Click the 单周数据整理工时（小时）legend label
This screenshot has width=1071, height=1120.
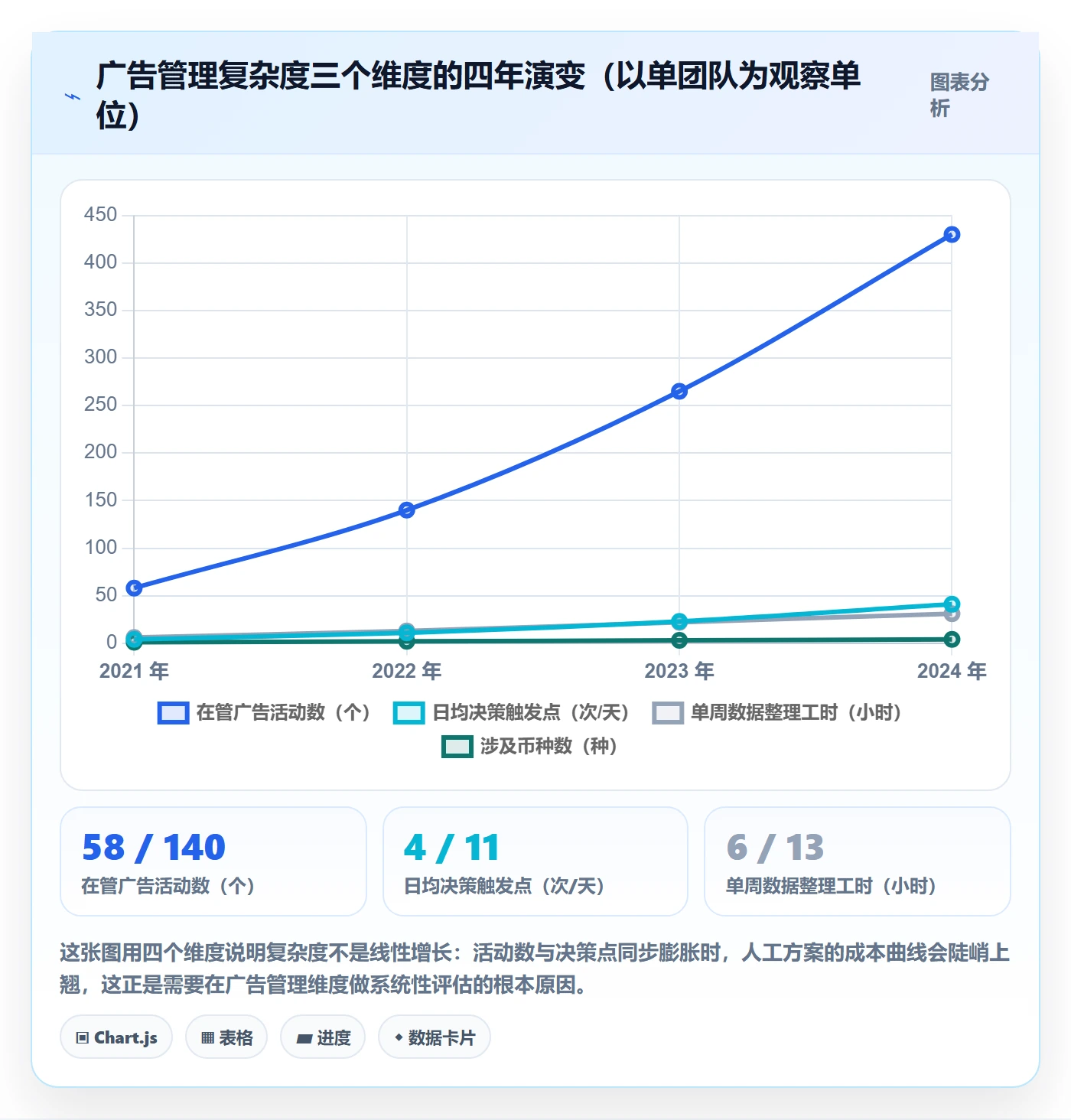796,713
